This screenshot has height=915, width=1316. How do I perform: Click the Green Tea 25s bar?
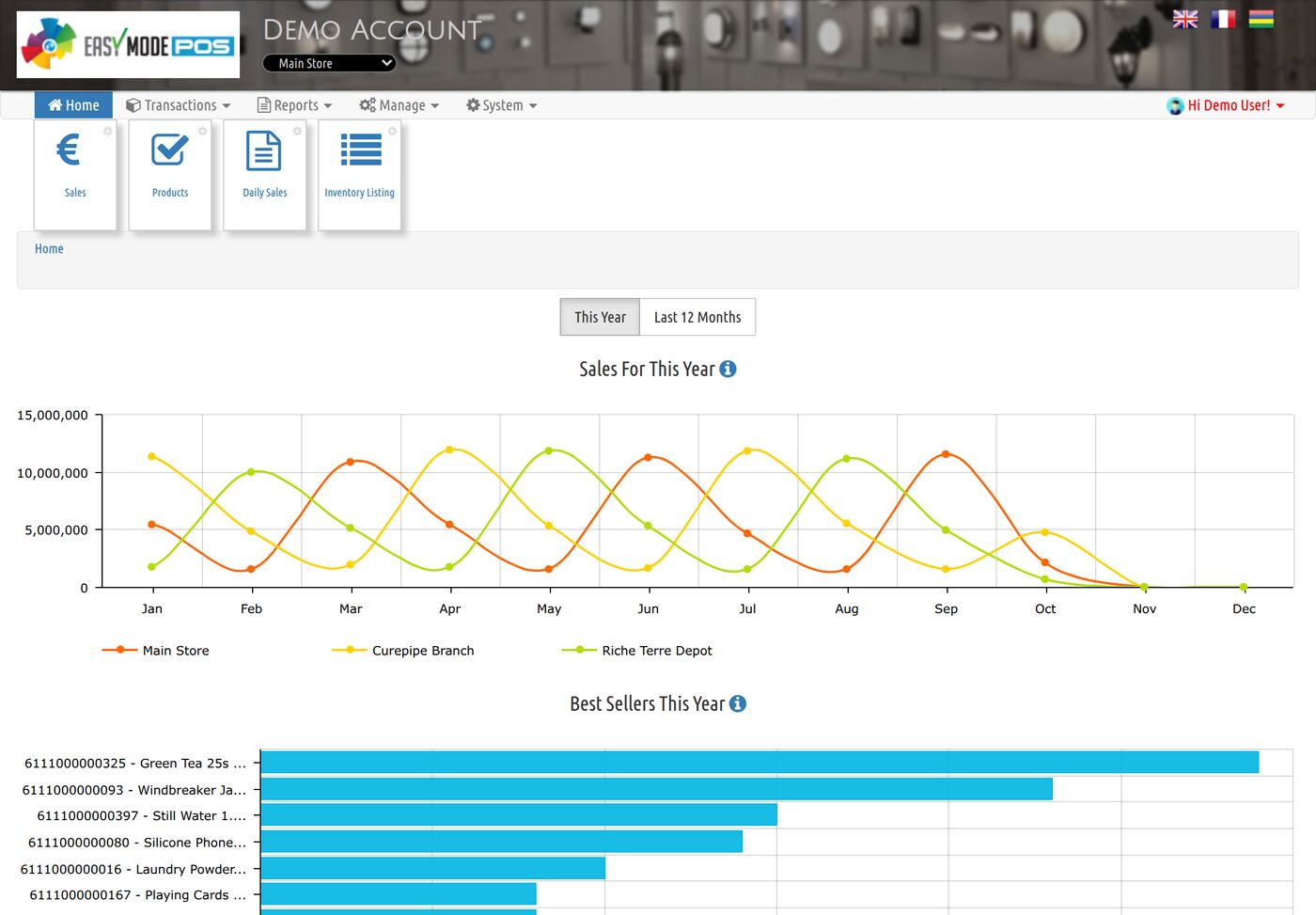pyautogui.click(x=760, y=763)
